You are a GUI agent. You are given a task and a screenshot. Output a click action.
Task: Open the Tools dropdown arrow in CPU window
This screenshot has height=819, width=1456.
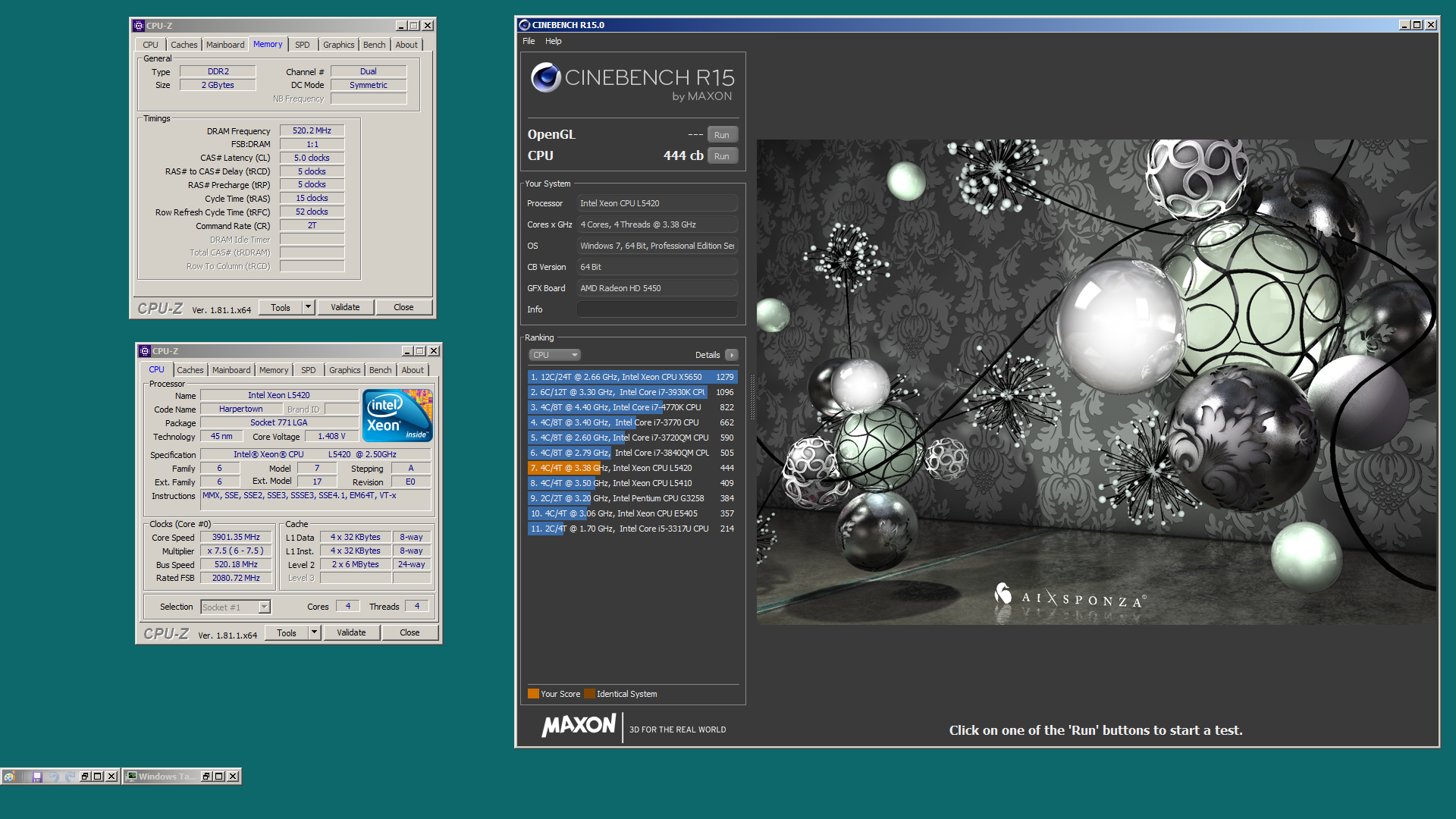(x=314, y=632)
